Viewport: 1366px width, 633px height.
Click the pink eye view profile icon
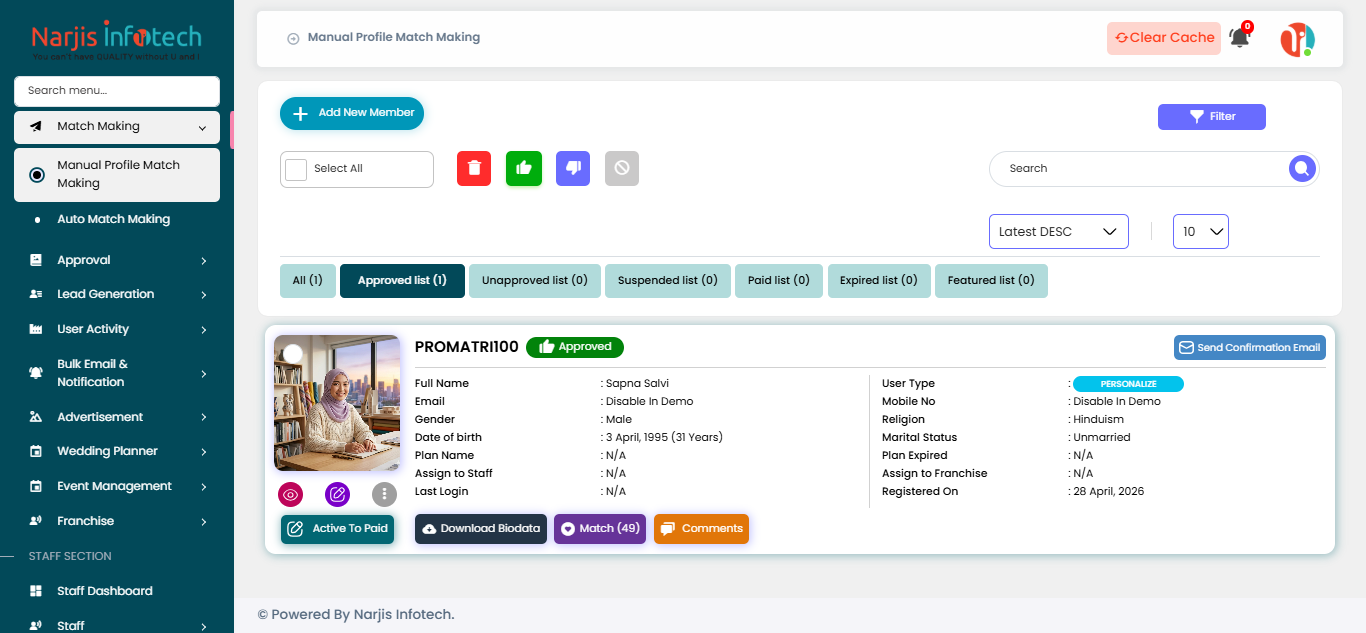[291, 494]
